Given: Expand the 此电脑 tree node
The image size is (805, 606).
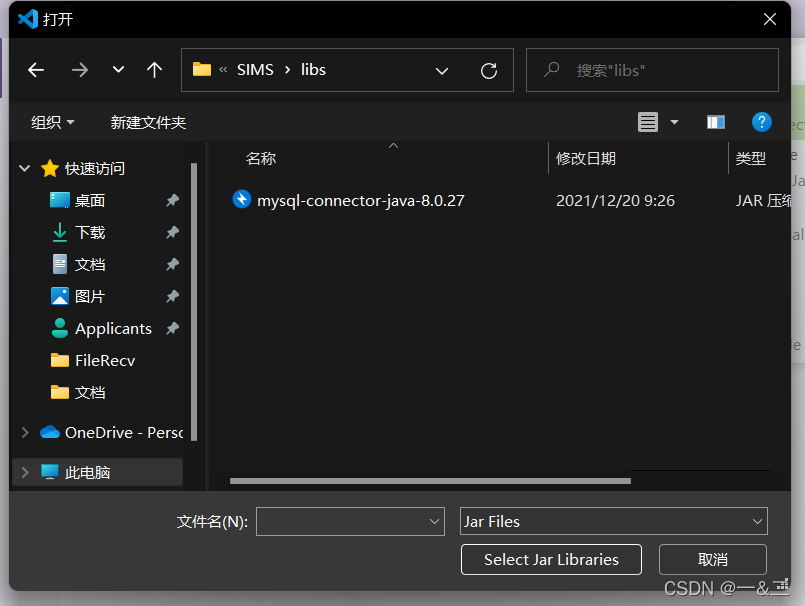Looking at the screenshot, I should point(24,472).
